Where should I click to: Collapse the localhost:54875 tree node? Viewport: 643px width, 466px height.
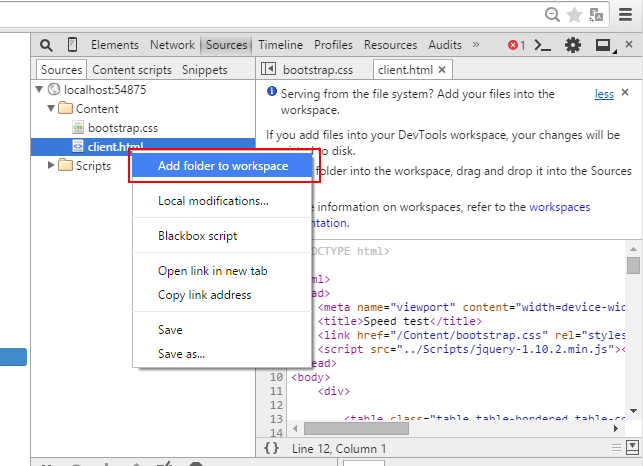(x=39, y=89)
